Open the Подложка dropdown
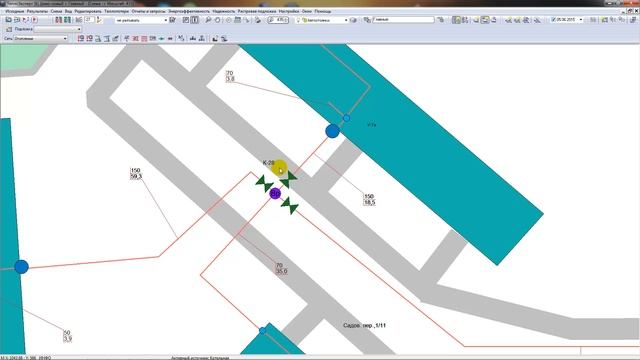This screenshot has height=360, width=640. click(58, 29)
